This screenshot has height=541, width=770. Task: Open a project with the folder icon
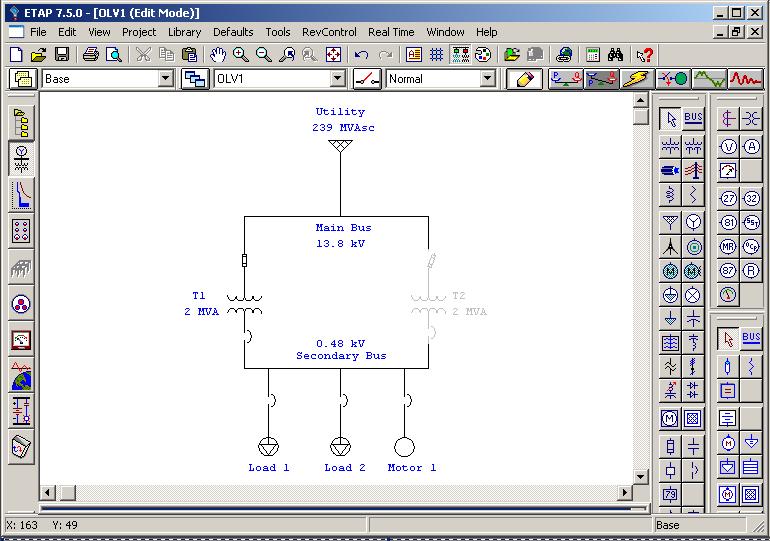point(39,54)
